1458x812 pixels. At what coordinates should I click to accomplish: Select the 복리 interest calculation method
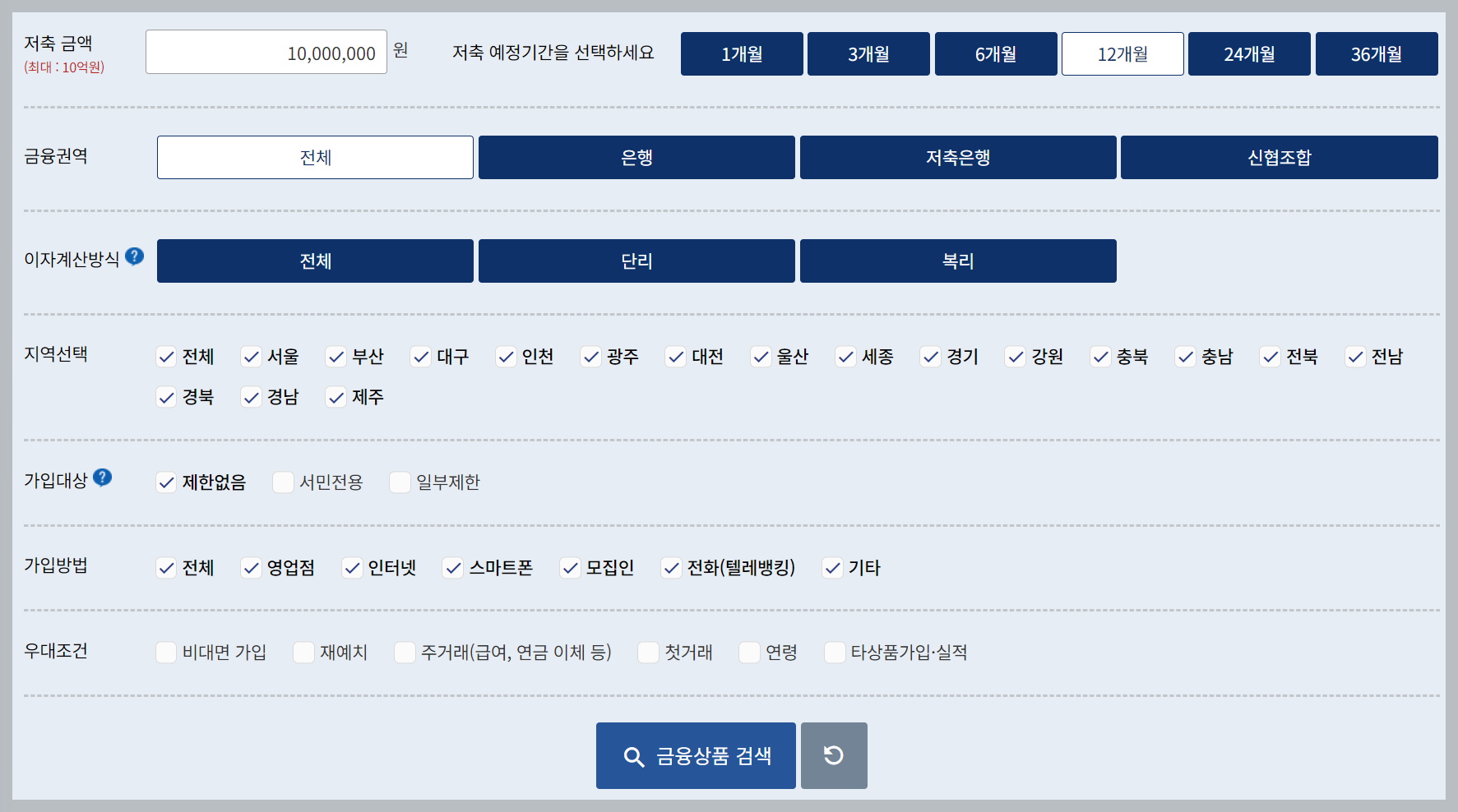(957, 261)
